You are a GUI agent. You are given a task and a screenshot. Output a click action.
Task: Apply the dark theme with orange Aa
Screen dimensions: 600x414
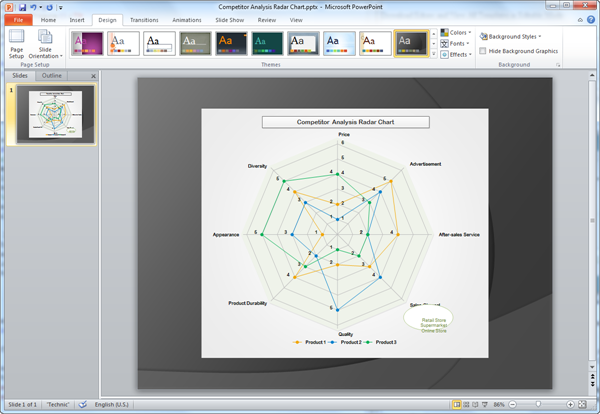point(231,44)
